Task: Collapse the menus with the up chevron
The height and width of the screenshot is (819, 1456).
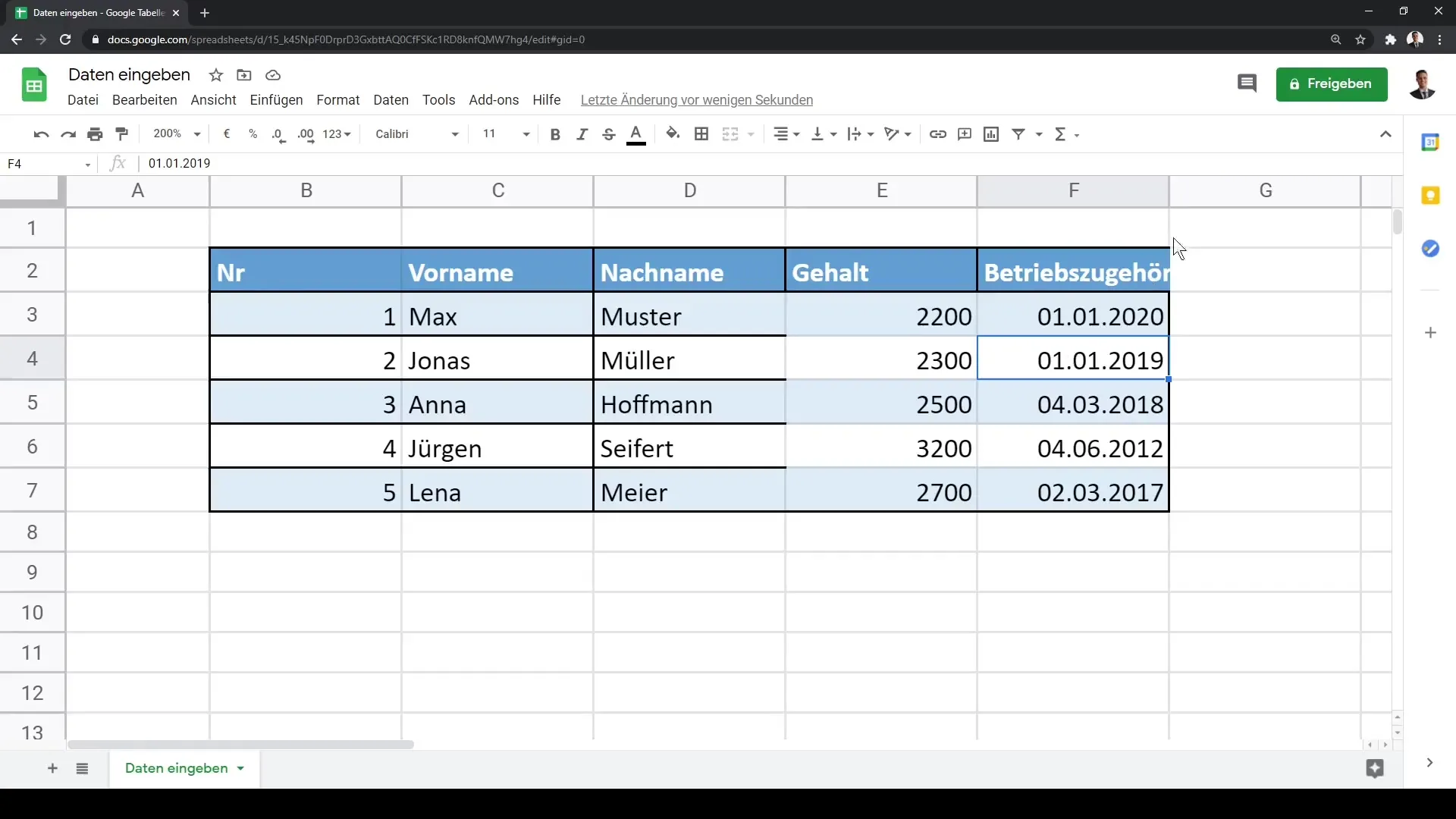Action: pos(1385,134)
